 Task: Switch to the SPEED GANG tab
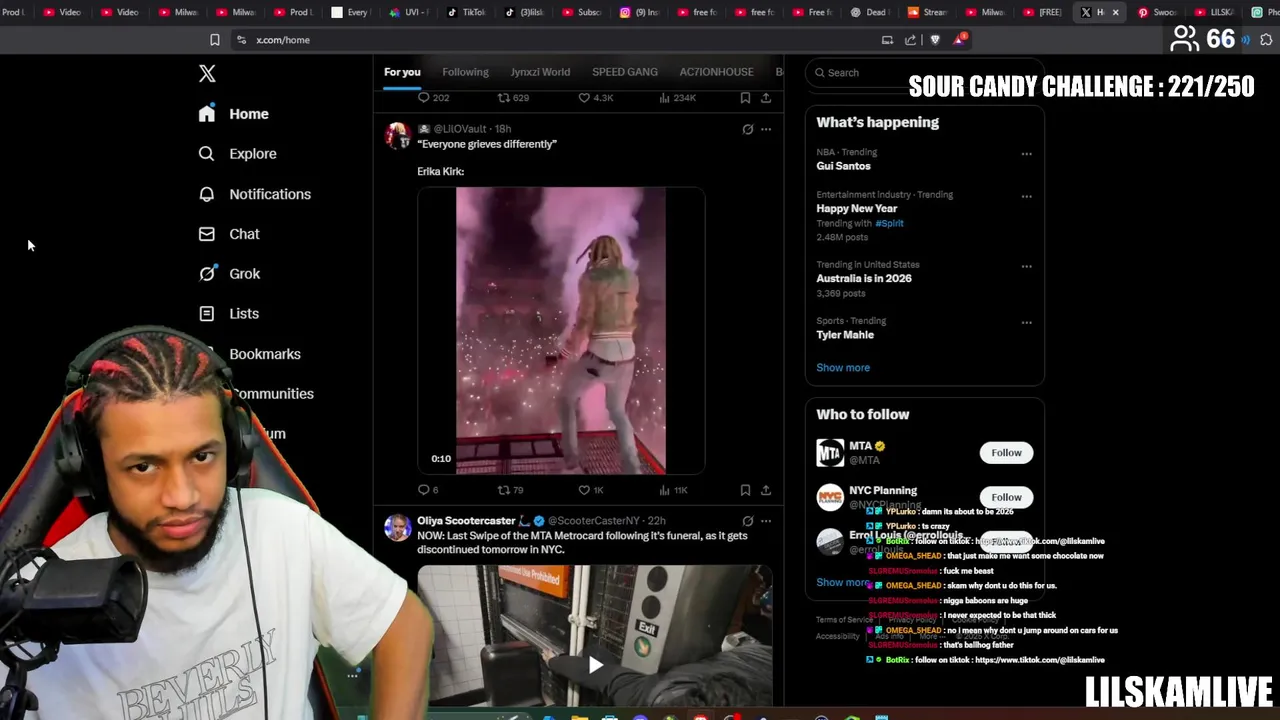(x=625, y=72)
